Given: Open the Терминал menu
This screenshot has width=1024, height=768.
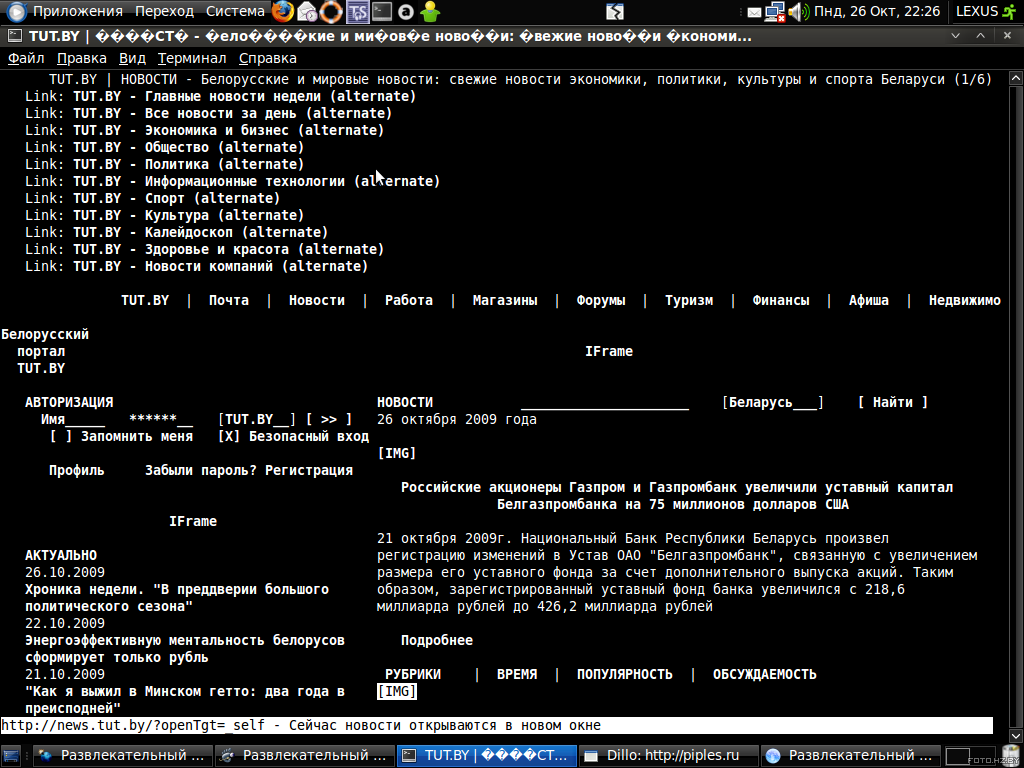Looking at the screenshot, I should 192,58.
